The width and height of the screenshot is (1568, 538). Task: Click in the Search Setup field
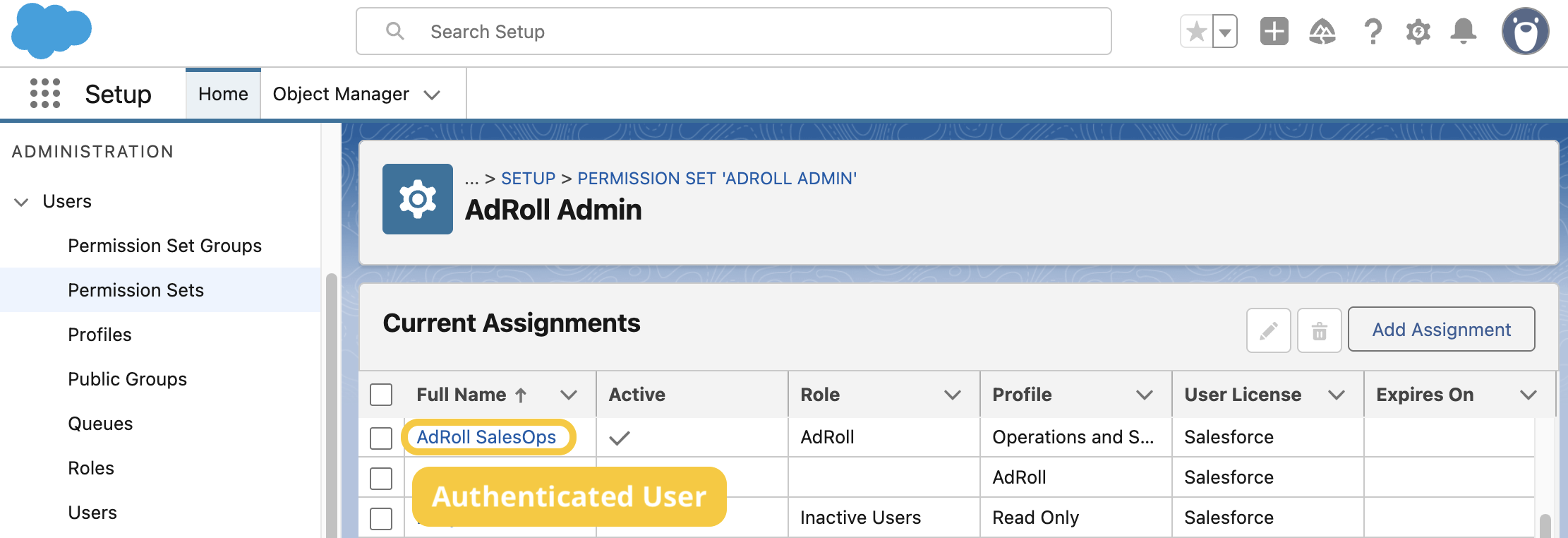[x=734, y=32]
